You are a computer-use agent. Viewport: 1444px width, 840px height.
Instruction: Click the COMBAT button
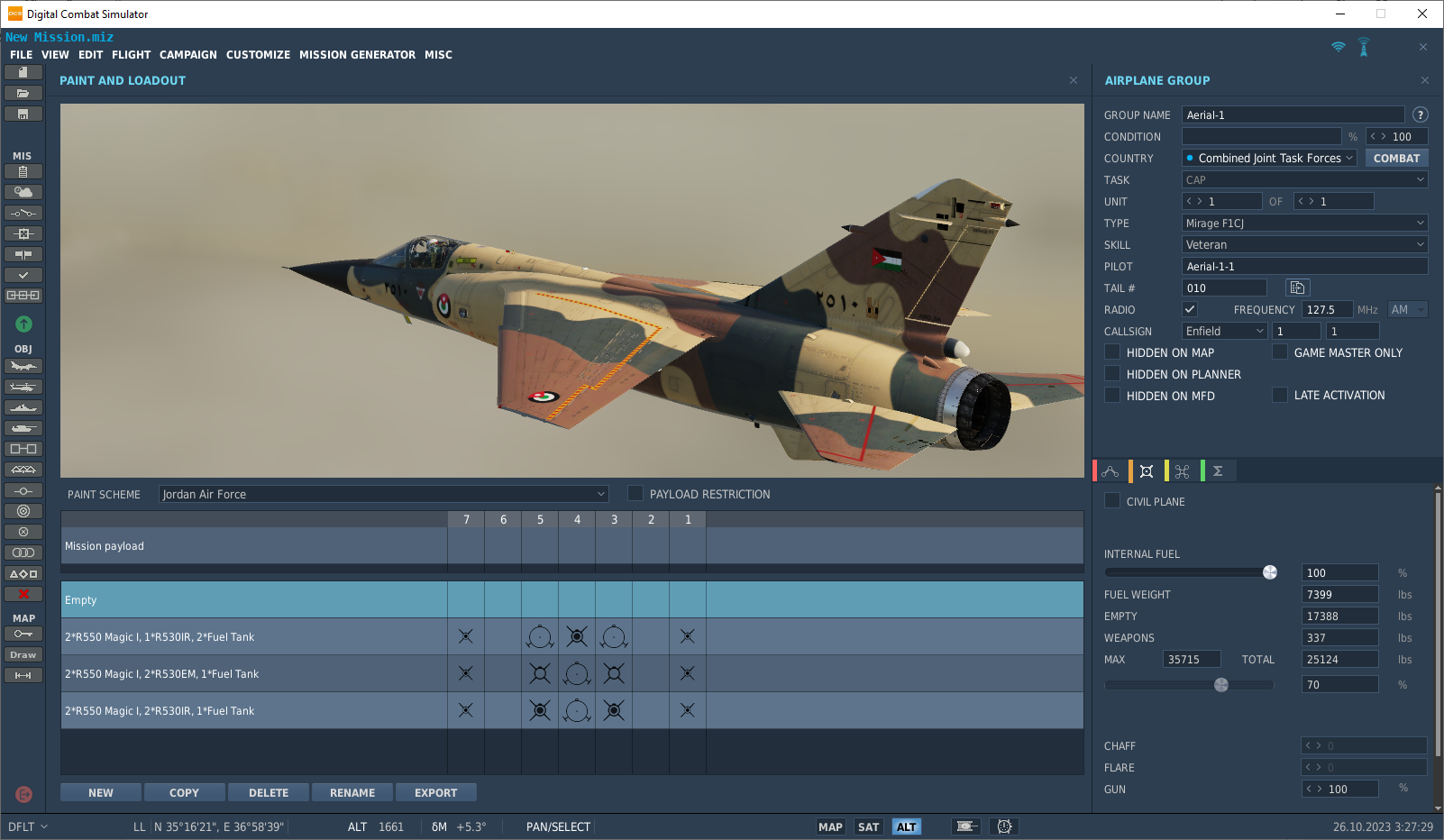(x=1396, y=158)
